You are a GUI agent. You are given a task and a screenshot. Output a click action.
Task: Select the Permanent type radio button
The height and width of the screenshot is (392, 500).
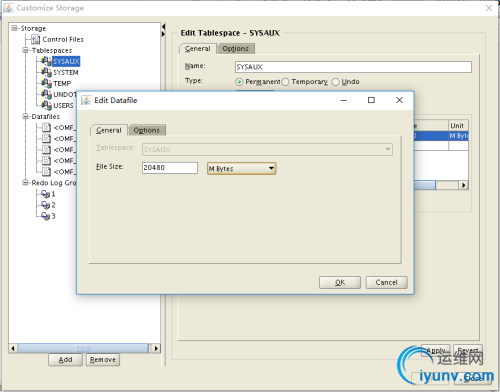[x=239, y=82]
